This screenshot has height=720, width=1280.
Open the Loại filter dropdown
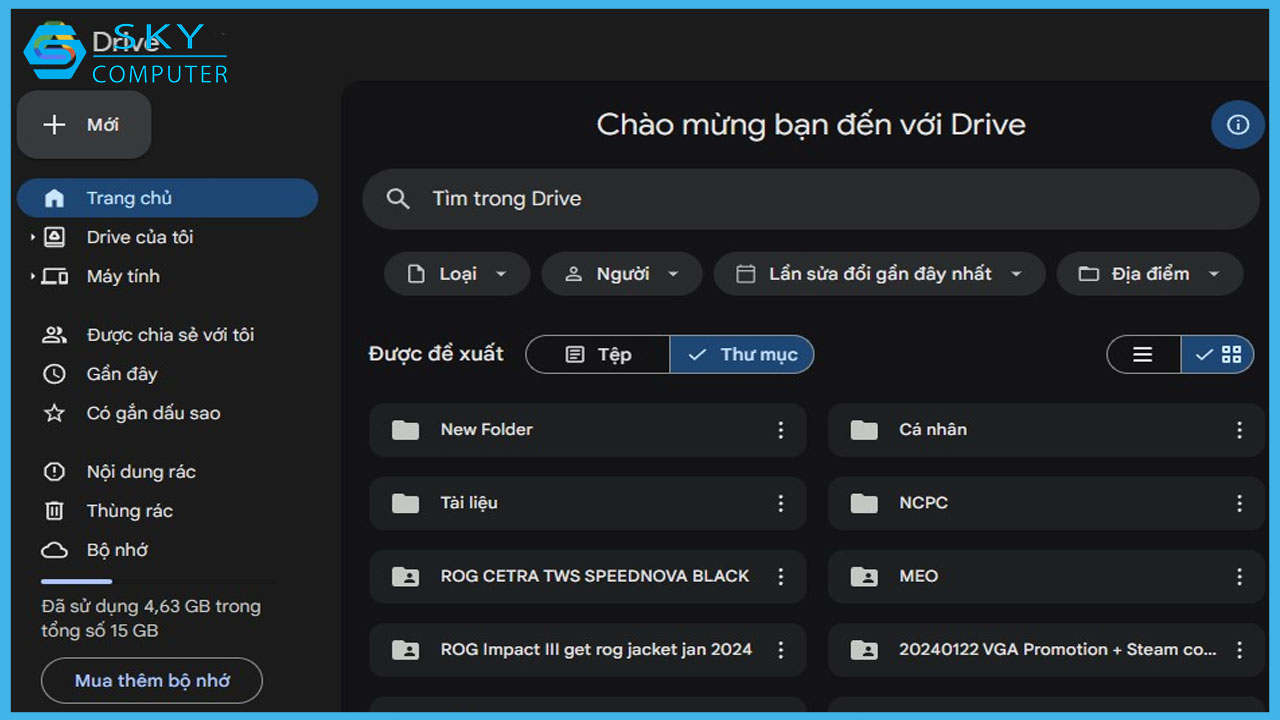tap(457, 274)
